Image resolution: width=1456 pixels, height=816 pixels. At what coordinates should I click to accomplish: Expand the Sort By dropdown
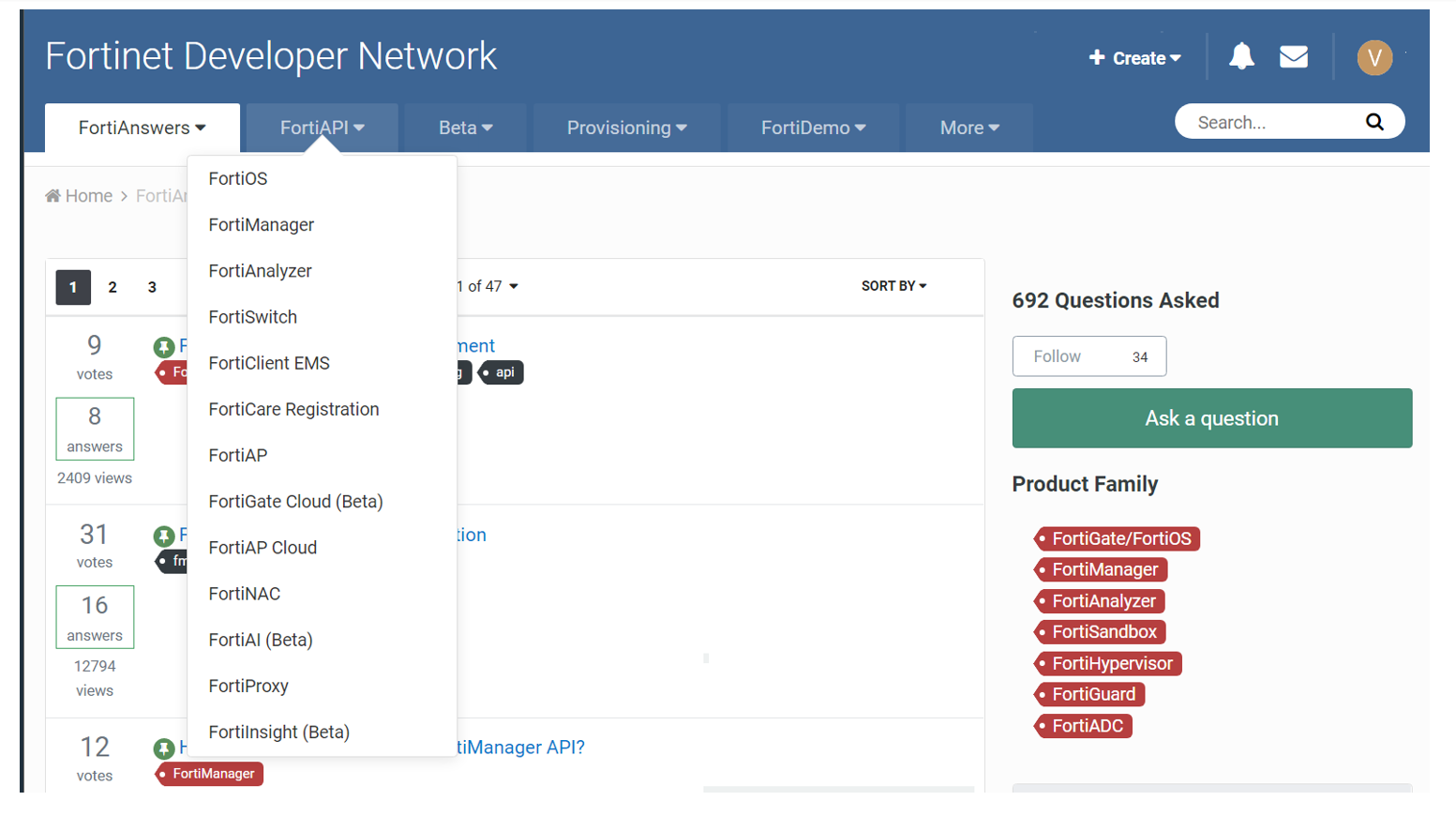[x=893, y=286]
